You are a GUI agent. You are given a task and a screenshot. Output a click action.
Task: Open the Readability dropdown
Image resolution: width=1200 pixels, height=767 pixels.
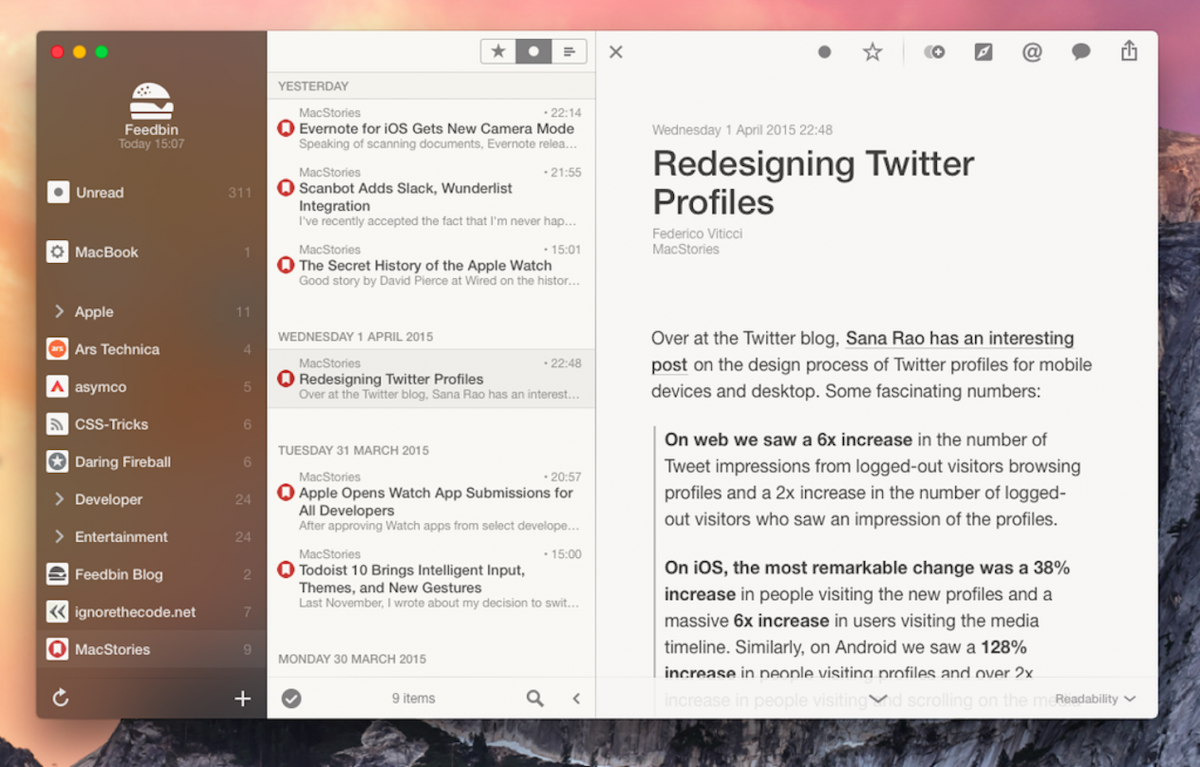(1094, 699)
